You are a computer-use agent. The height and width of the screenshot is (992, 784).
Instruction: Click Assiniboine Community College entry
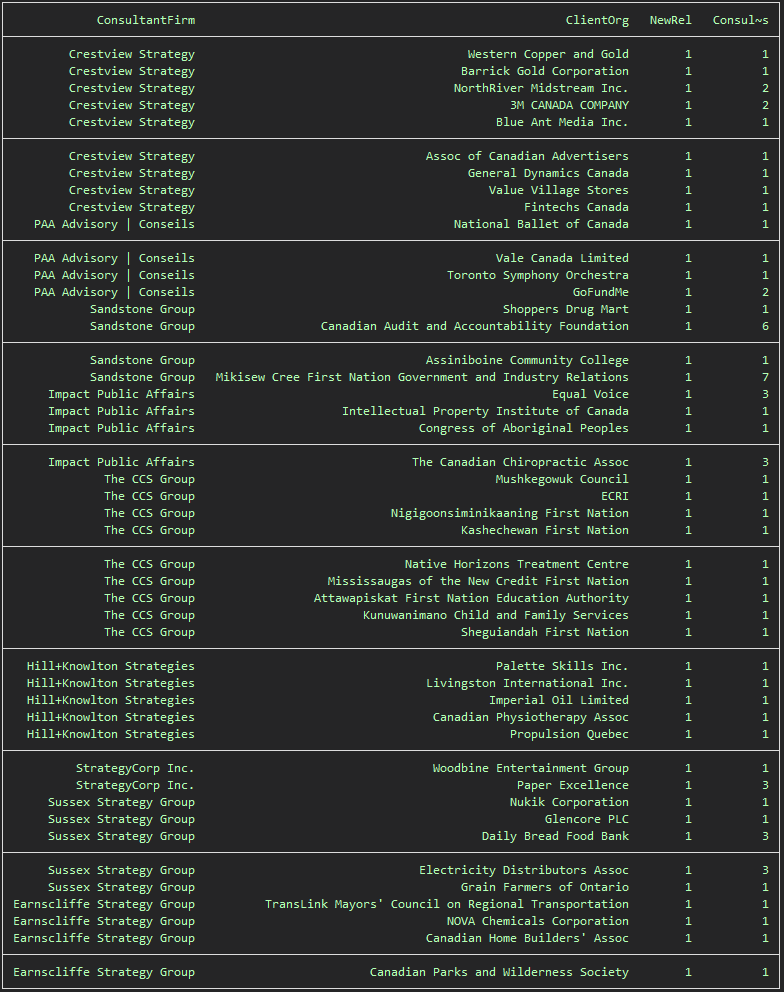point(527,360)
